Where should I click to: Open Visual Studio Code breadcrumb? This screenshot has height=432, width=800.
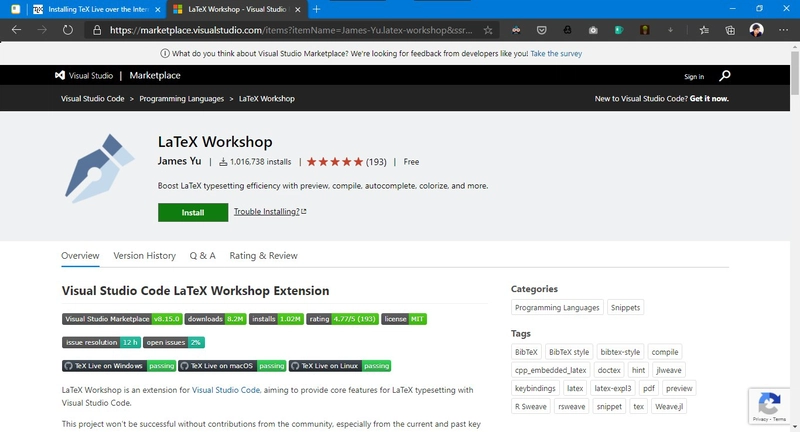coord(92,98)
